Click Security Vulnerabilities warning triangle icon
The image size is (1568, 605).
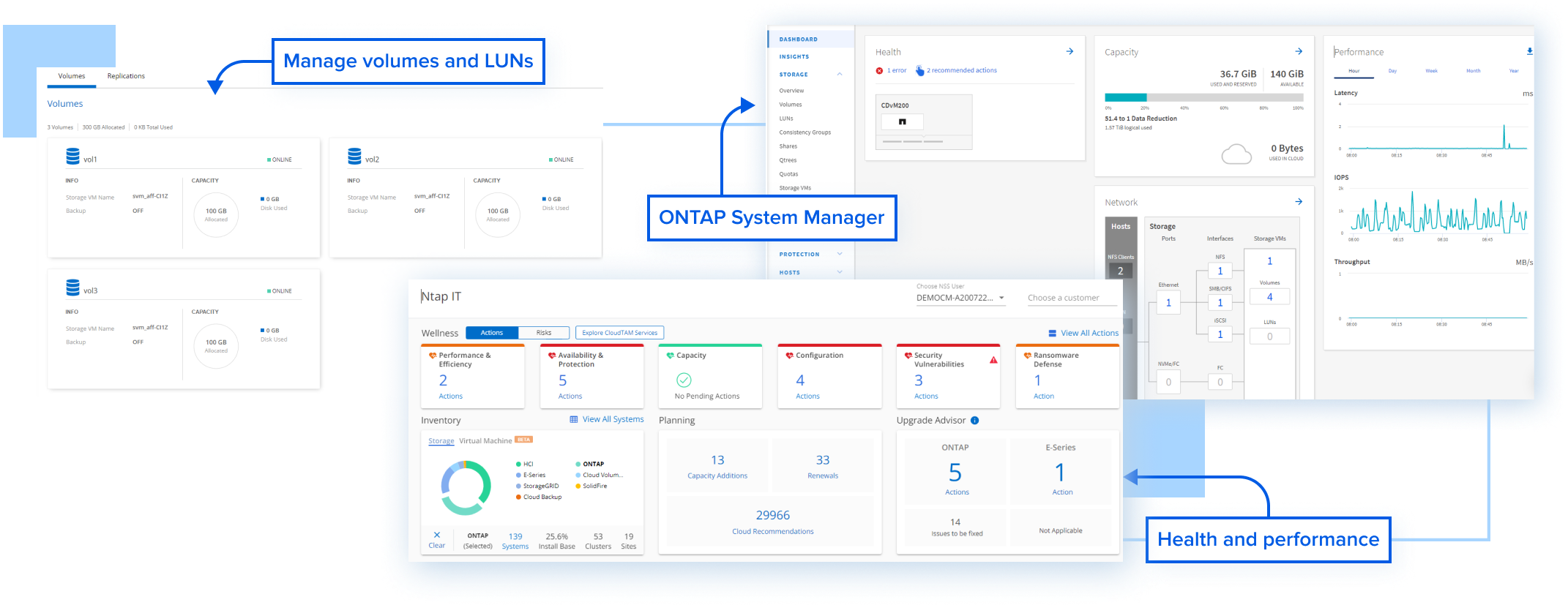(993, 360)
